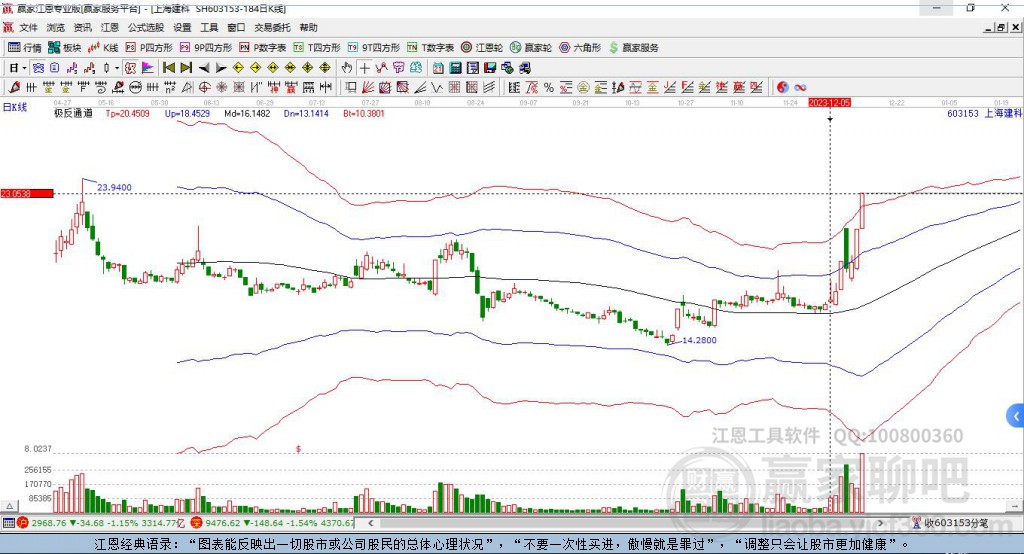Open the T四方形 tool
1024x554 pixels.
tap(317, 48)
